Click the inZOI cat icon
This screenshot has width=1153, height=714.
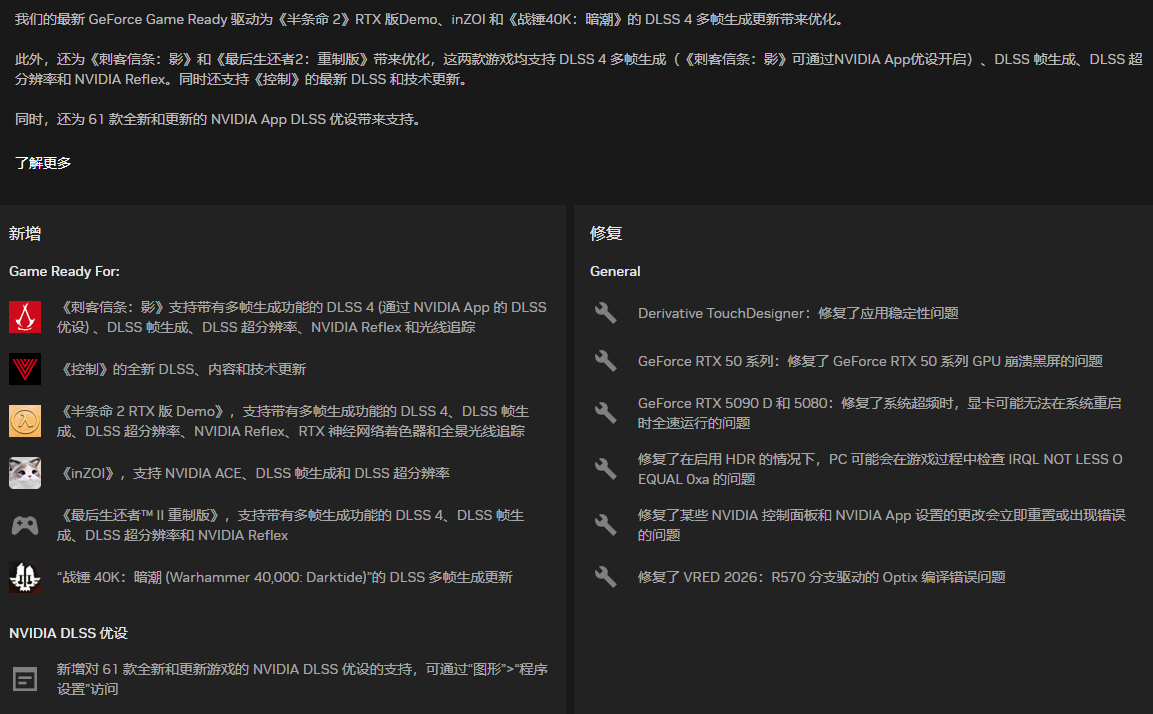(x=24, y=473)
